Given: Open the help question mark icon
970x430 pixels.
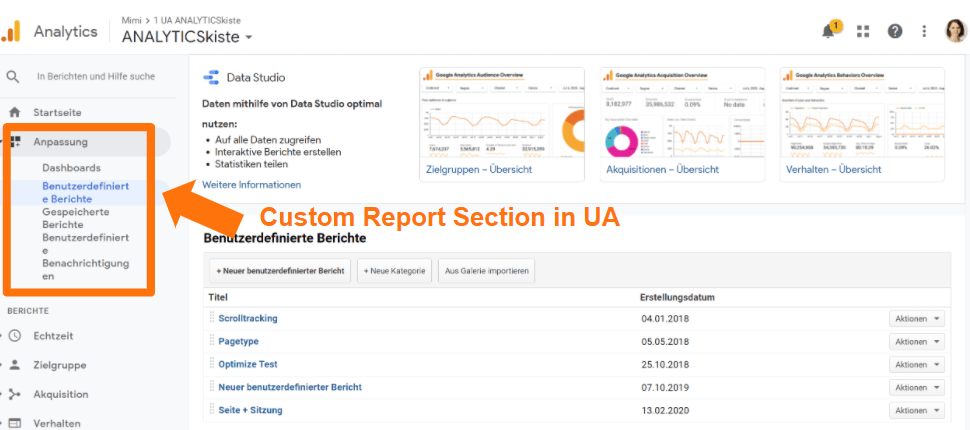Looking at the screenshot, I should point(895,32).
